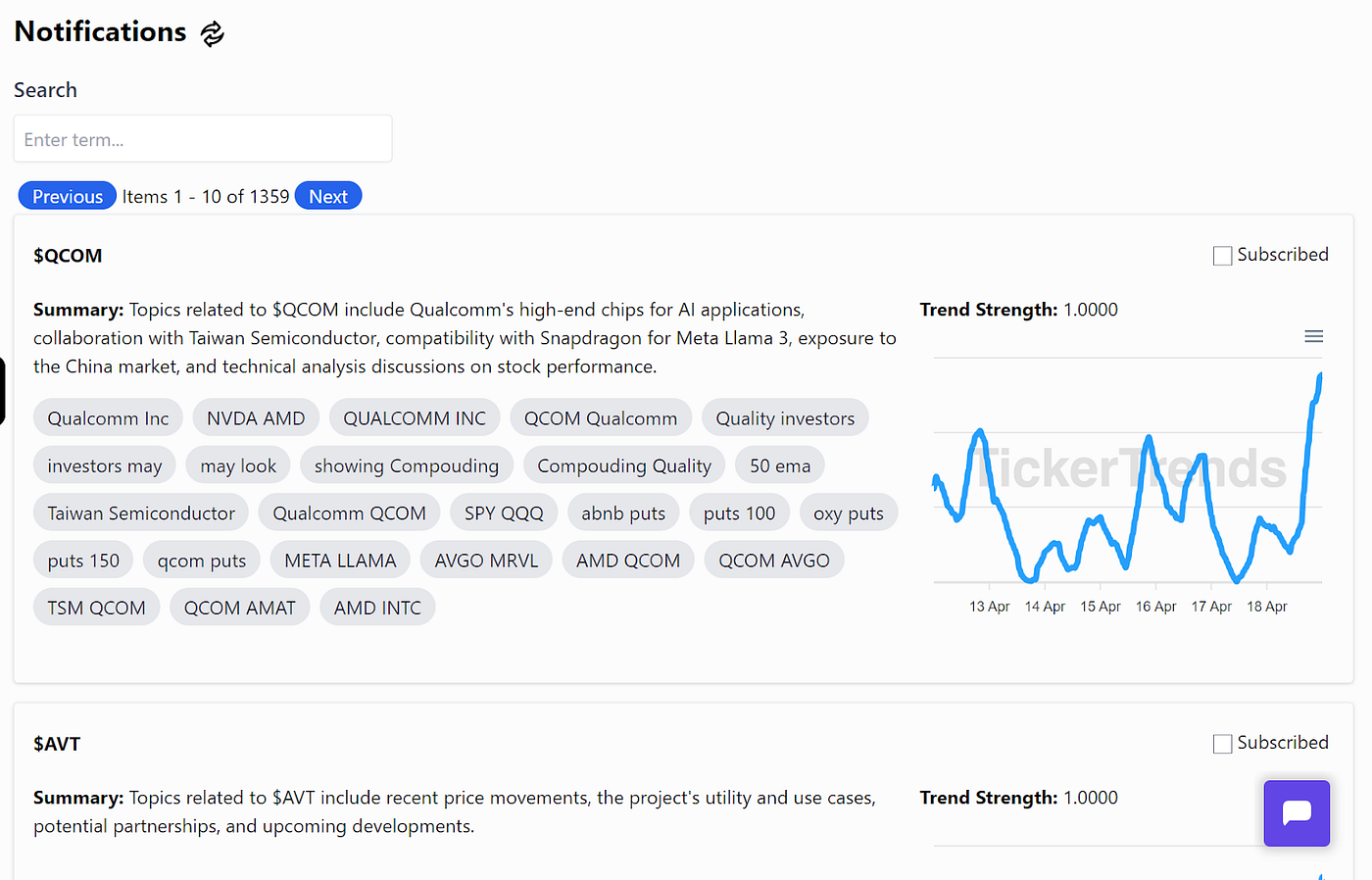The width and height of the screenshot is (1372, 880).
Task: Open the $AVT ticker details
Action: (x=57, y=743)
